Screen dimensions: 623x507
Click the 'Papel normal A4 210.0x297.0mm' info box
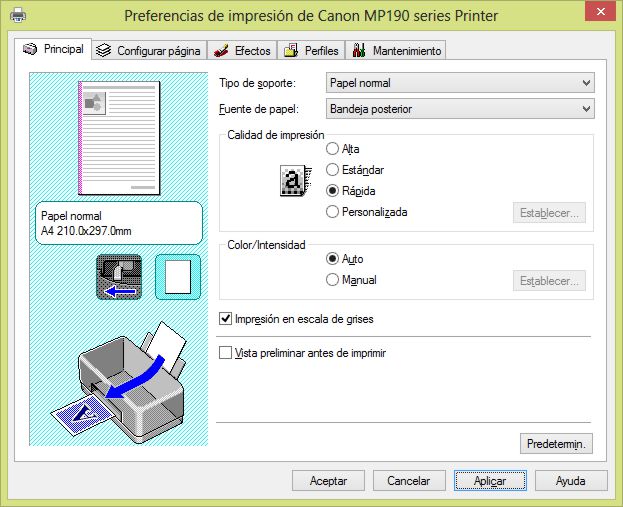pyautogui.click(x=119, y=223)
